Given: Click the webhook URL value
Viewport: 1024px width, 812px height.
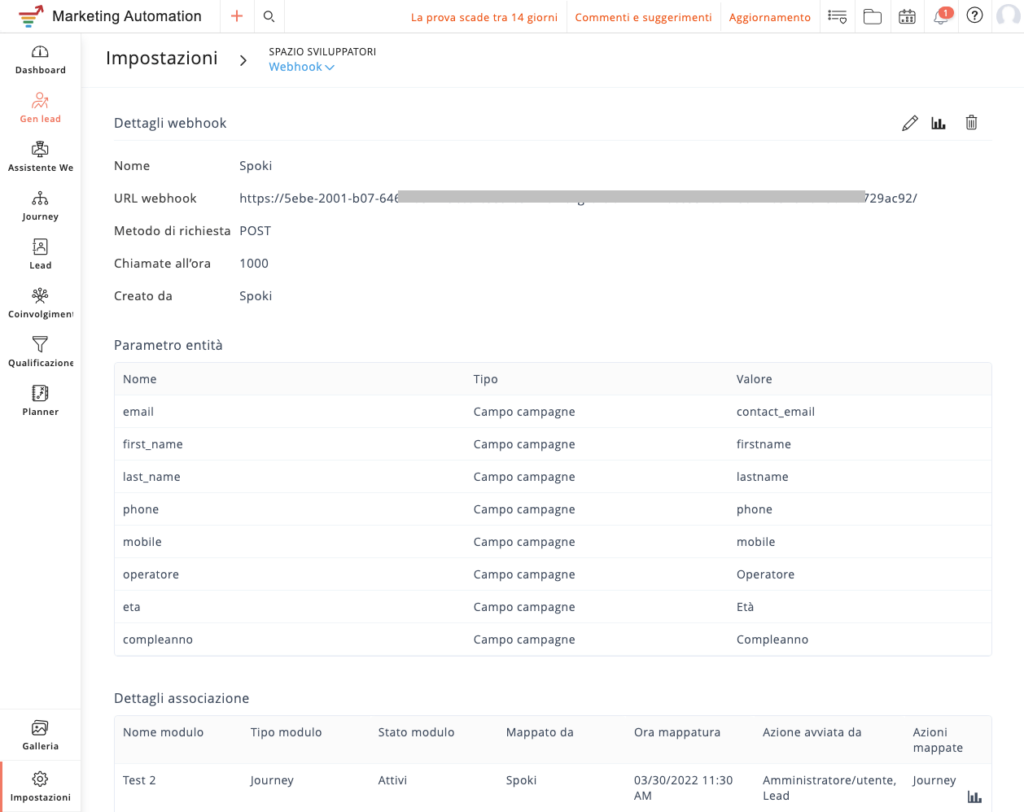Looking at the screenshot, I should coord(577,198).
